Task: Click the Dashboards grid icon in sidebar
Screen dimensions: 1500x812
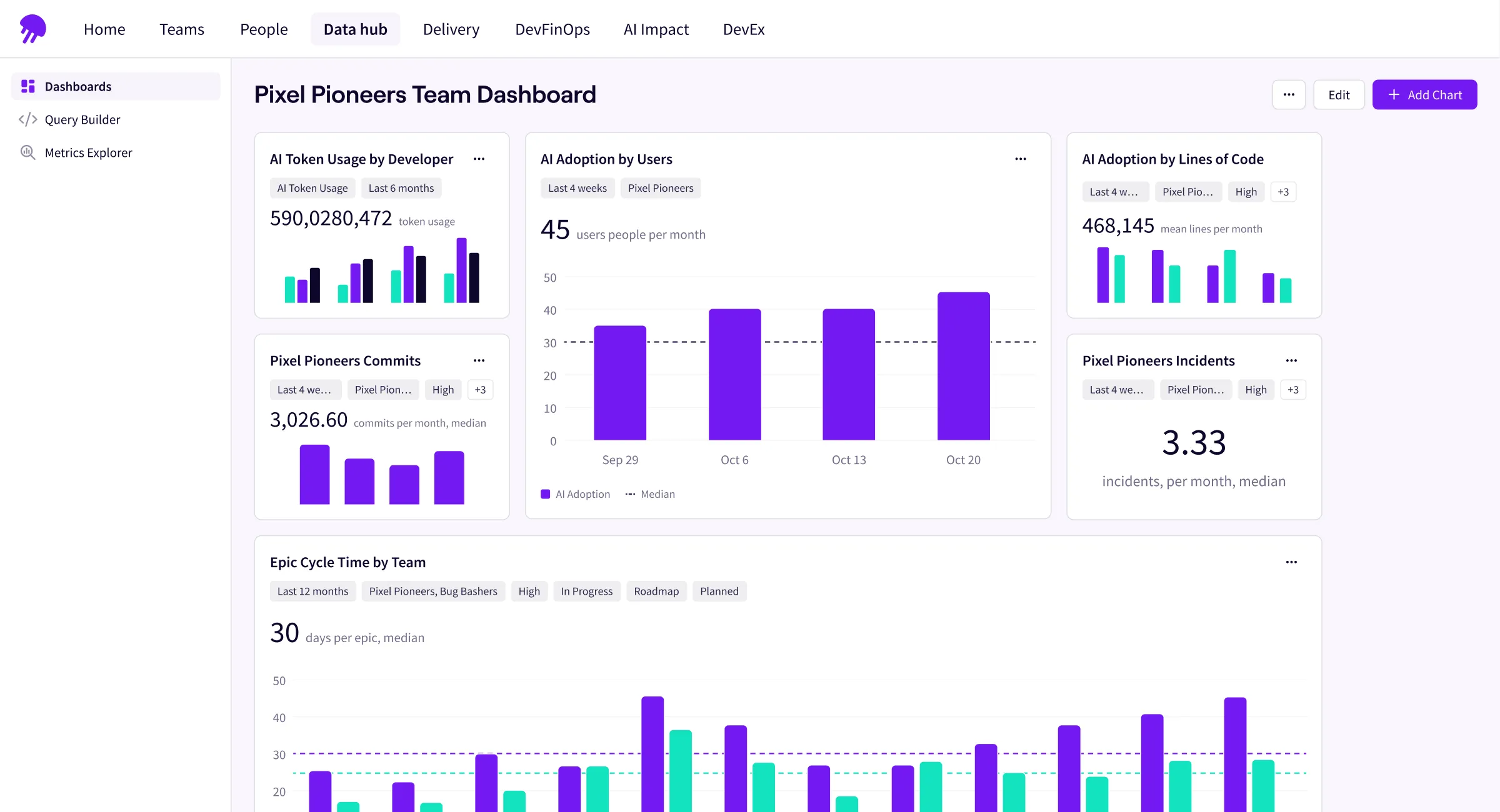Action: point(28,86)
